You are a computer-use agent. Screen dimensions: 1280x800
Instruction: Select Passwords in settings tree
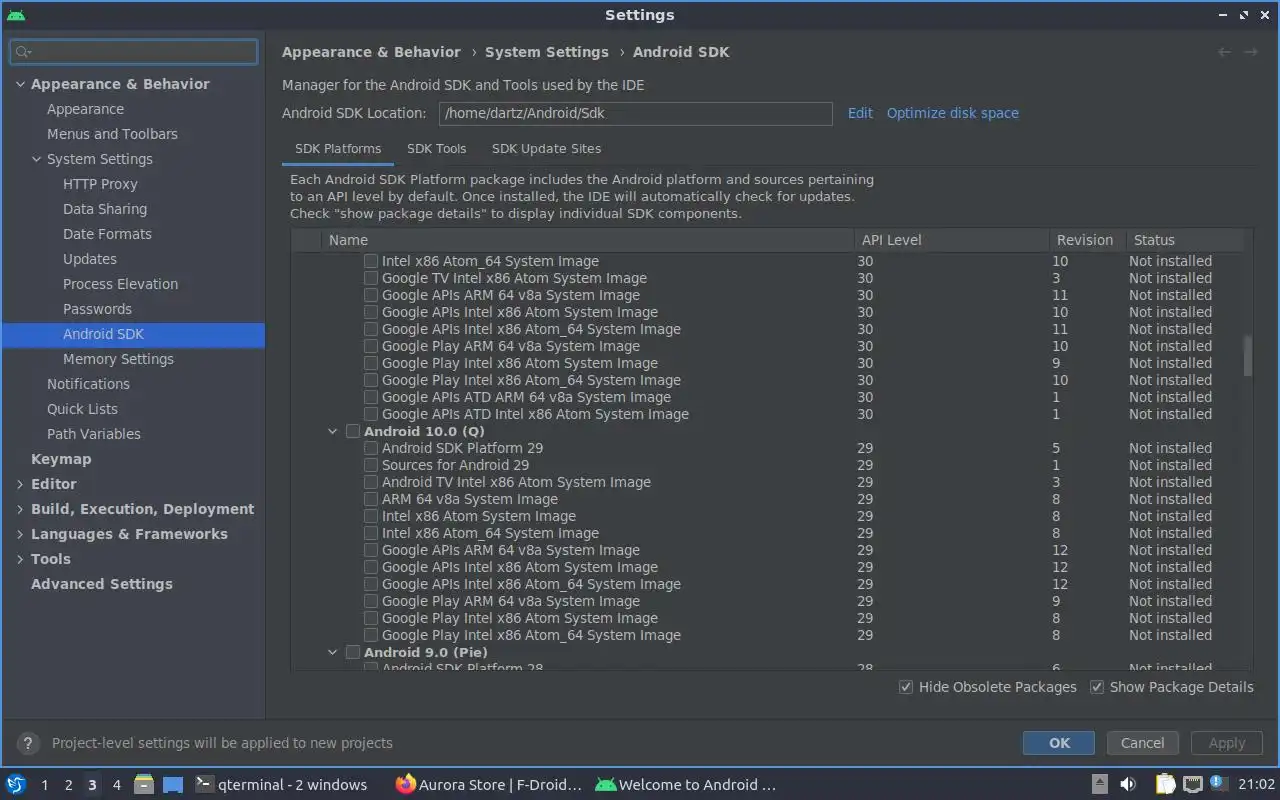[97, 309]
